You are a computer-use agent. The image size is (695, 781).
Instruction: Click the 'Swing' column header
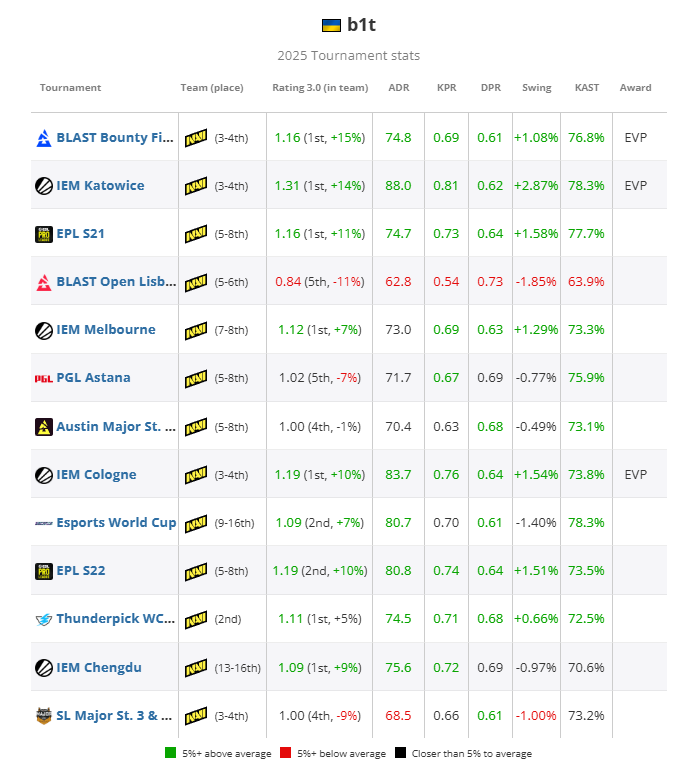537,88
